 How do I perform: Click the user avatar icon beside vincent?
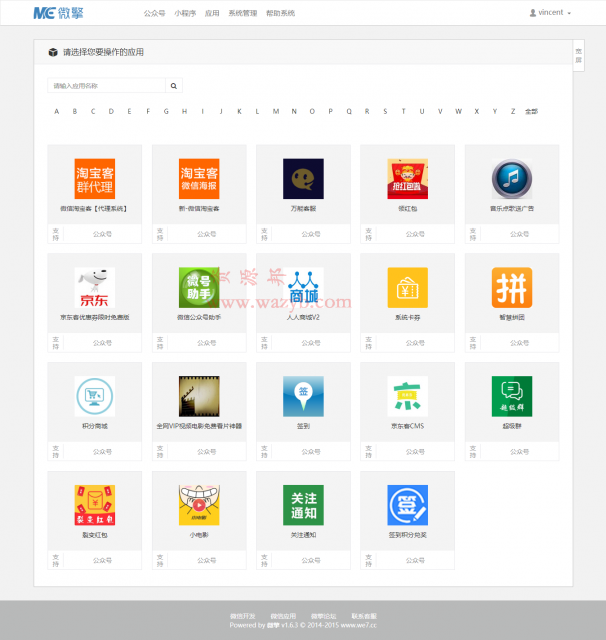click(533, 13)
